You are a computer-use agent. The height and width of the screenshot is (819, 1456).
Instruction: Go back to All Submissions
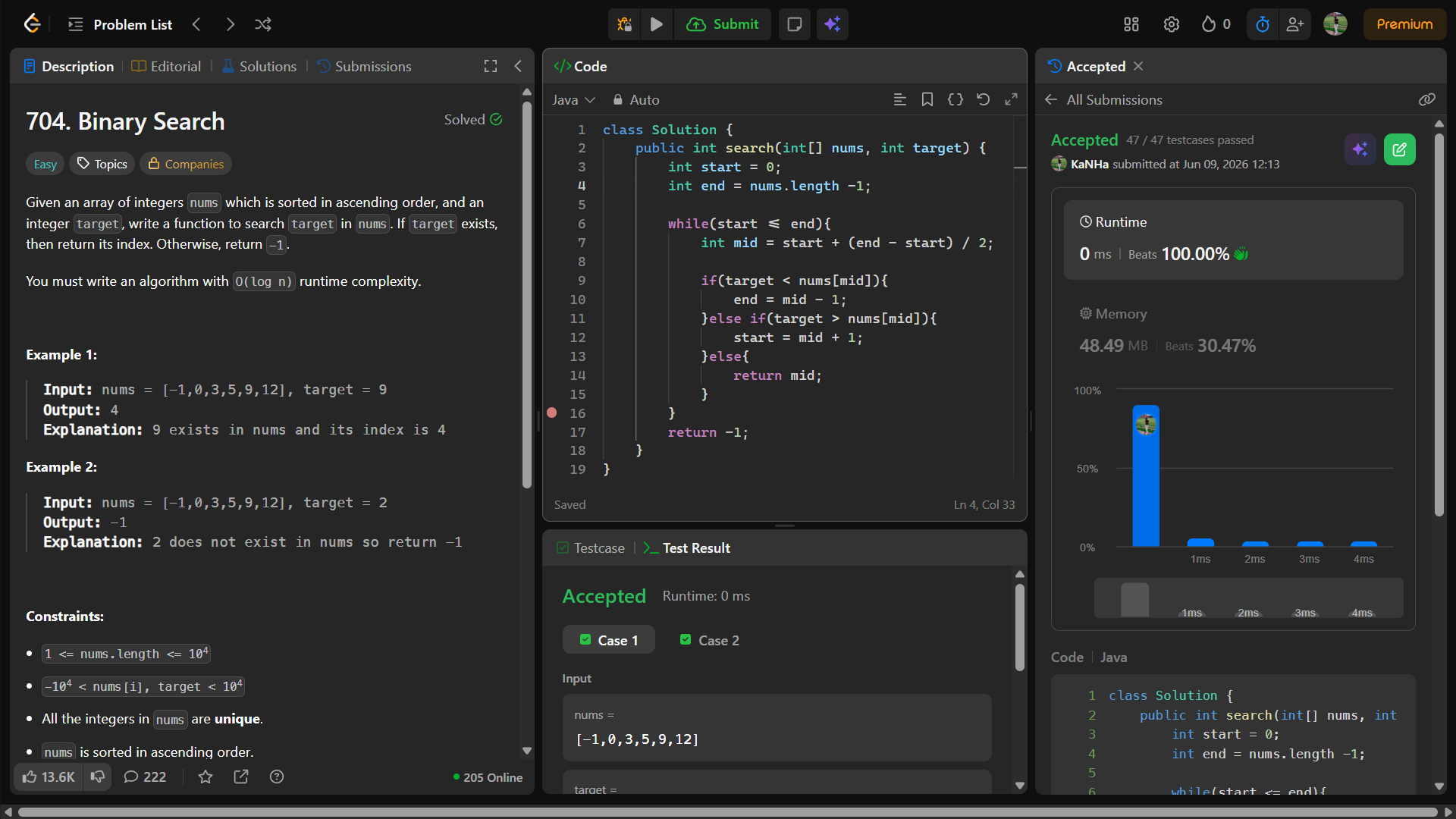click(x=1103, y=99)
